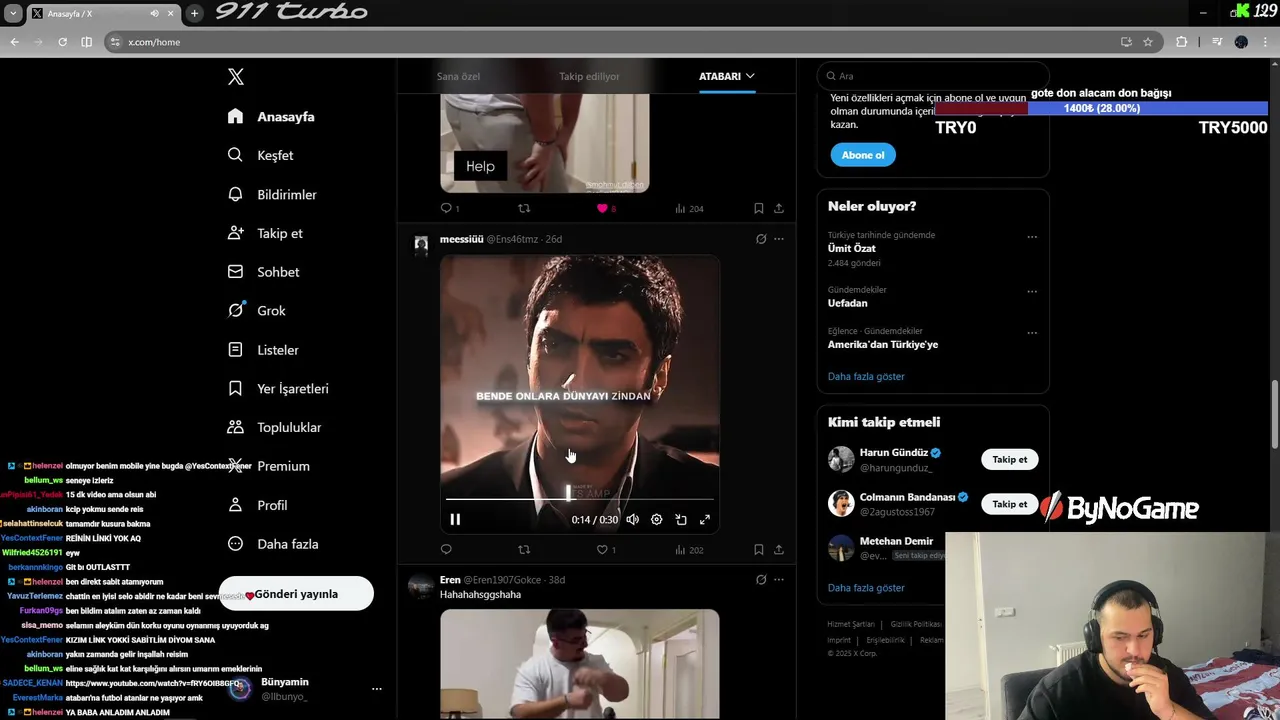Image resolution: width=1280 pixels, height=720 pixels.
Task: Bookmark this page with star icon
Action: pos(1148,42)
